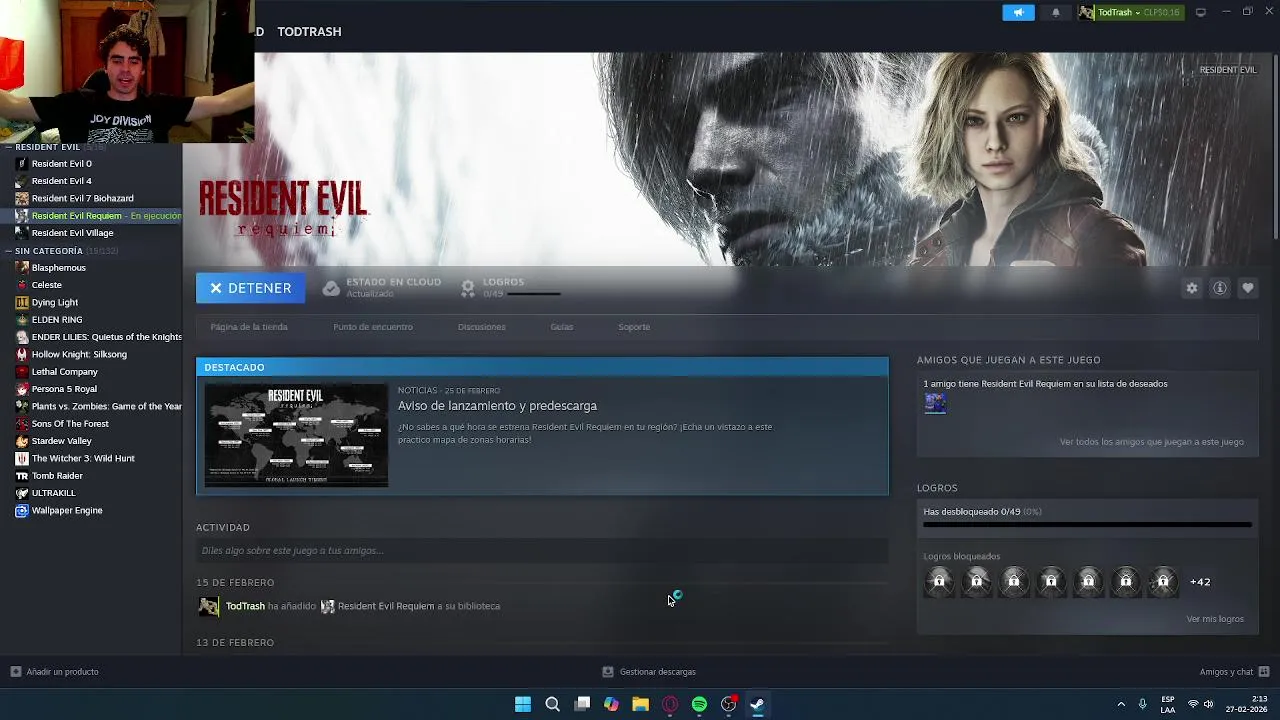The image size is (1280, 720).
Task: Open OBS Studio from the taskbar
Action: point(729,704)
